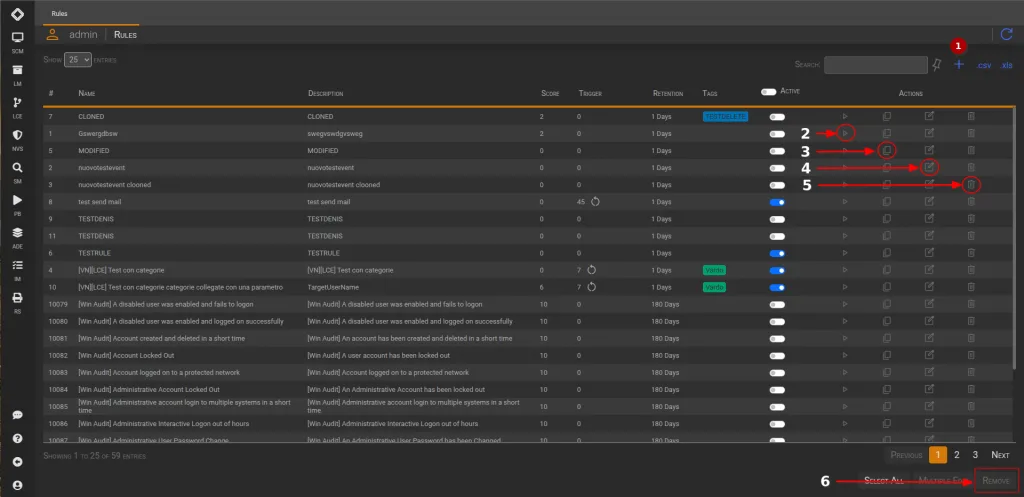Click the back arrow icon in the sidebar

pyautogui.click(x=18, y=462)
